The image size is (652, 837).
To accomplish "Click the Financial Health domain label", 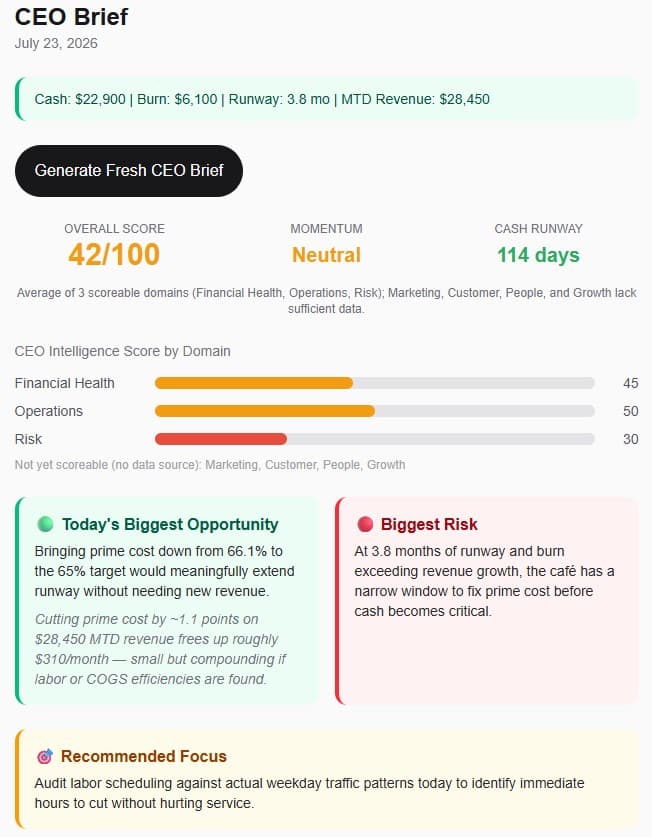I will click(65, 383).
